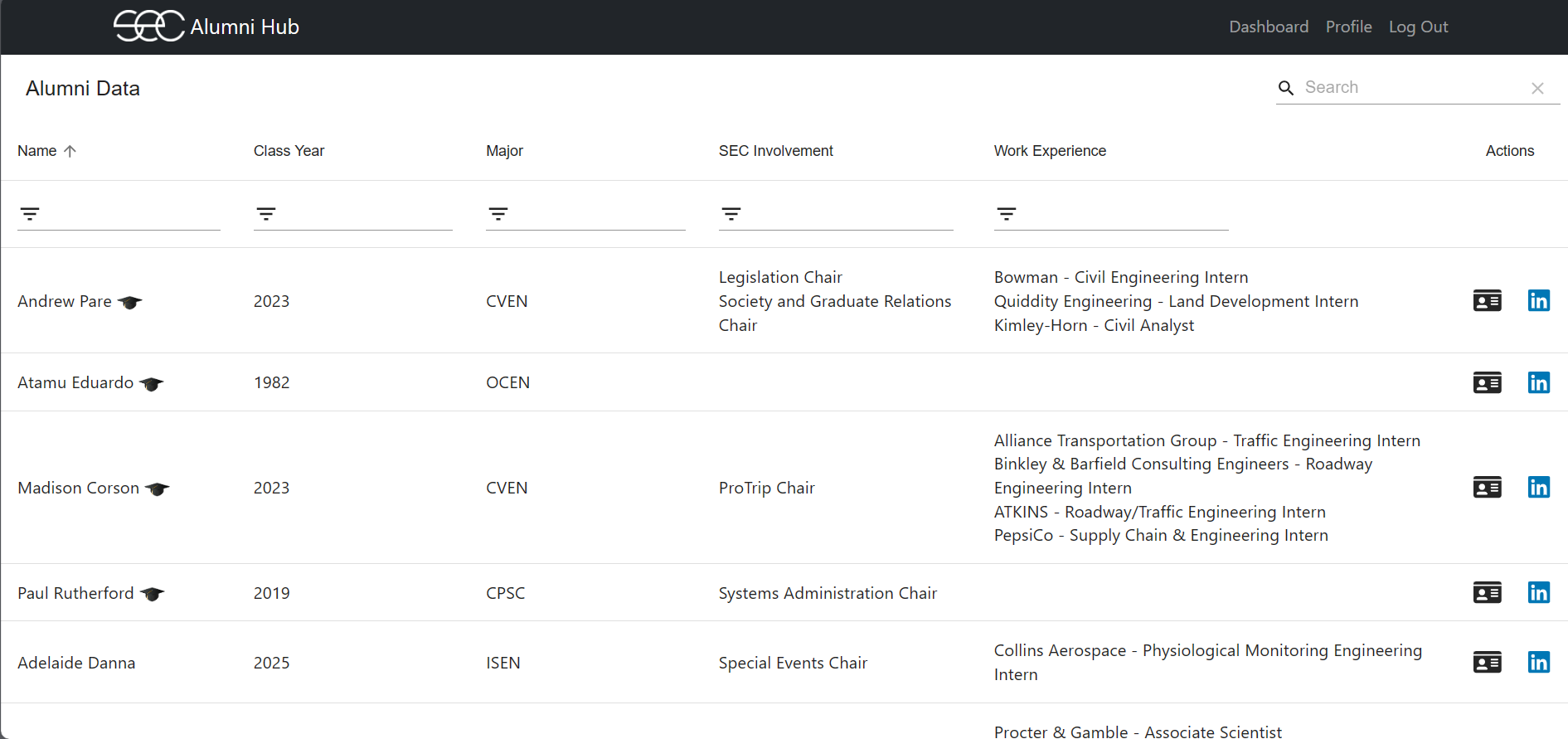The height and width of the screenshot is (739, 1568).
Task: Clear the search field with X
Action: tap(1537, 88)
